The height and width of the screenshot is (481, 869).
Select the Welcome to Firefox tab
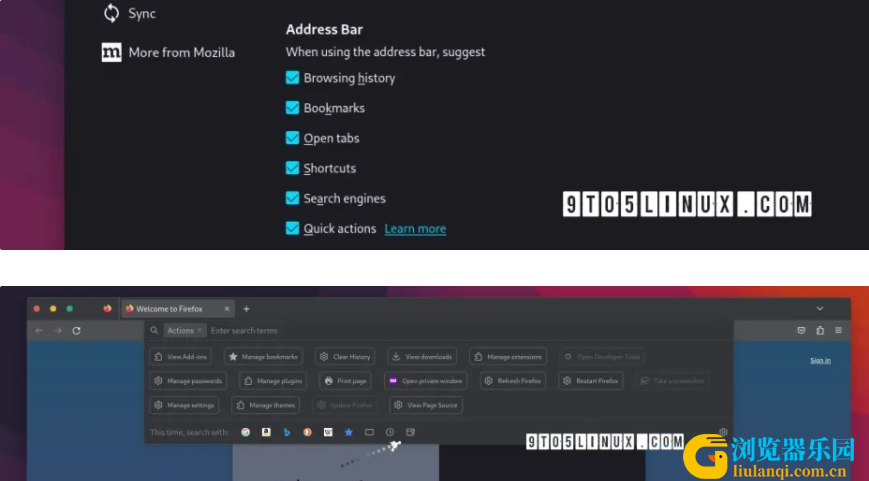(x=177, y=309)
